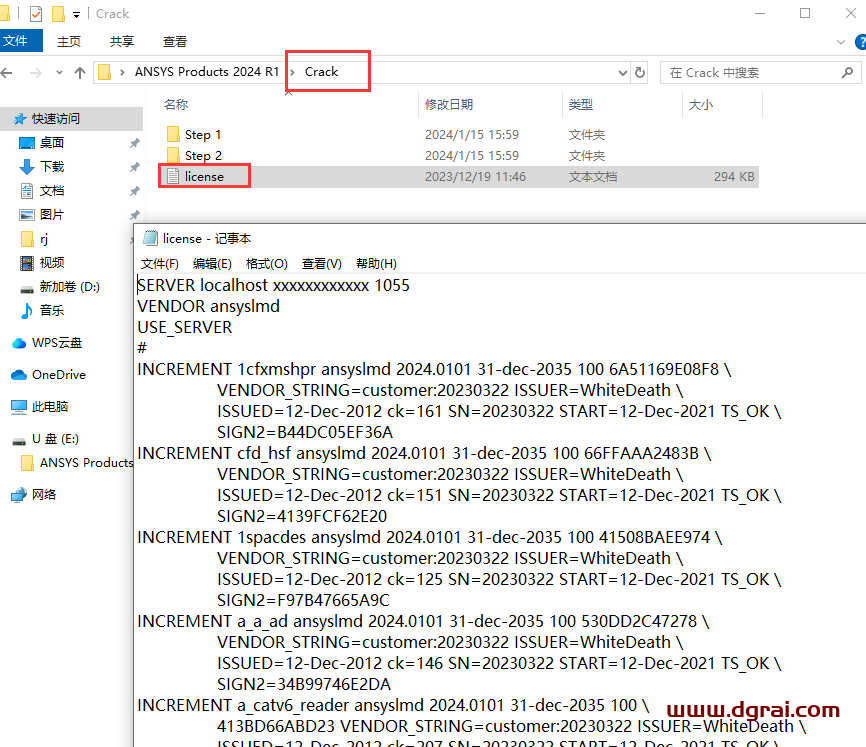Unpin 下载 via its pin icon
The height and width of the screenshot is (747, 866).
pos(134,167)
